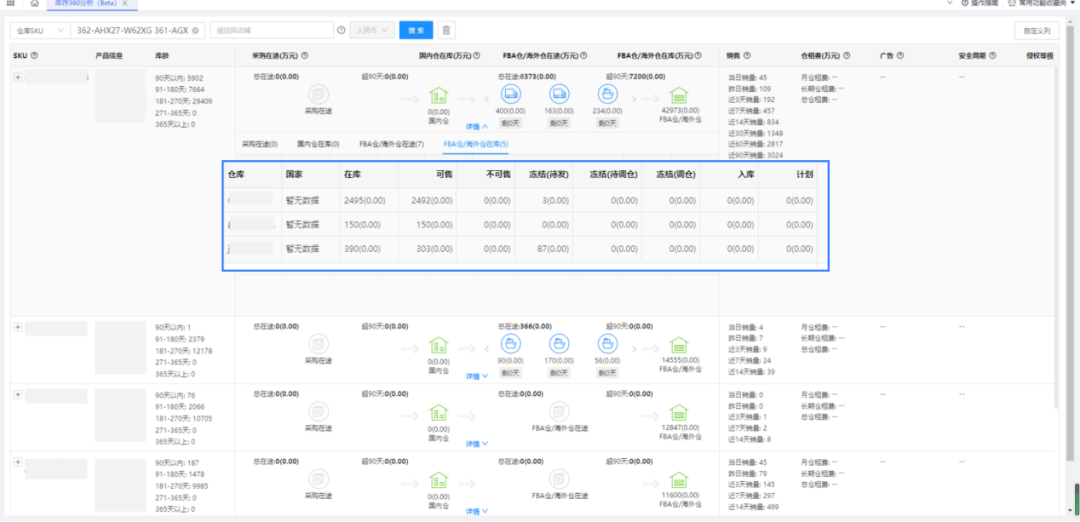
Task: Click the 自定义列 custom columns button
Action: pyautogui.click(x=1036, y=31)
